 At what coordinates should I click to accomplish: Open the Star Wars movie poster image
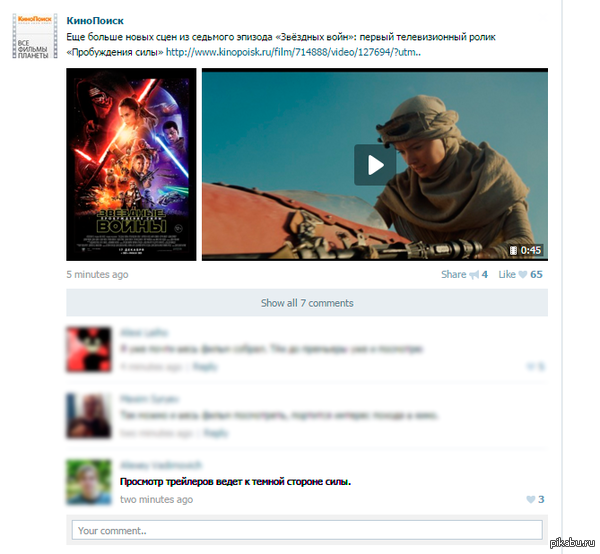pyautogui.click(x=131, y=164)
